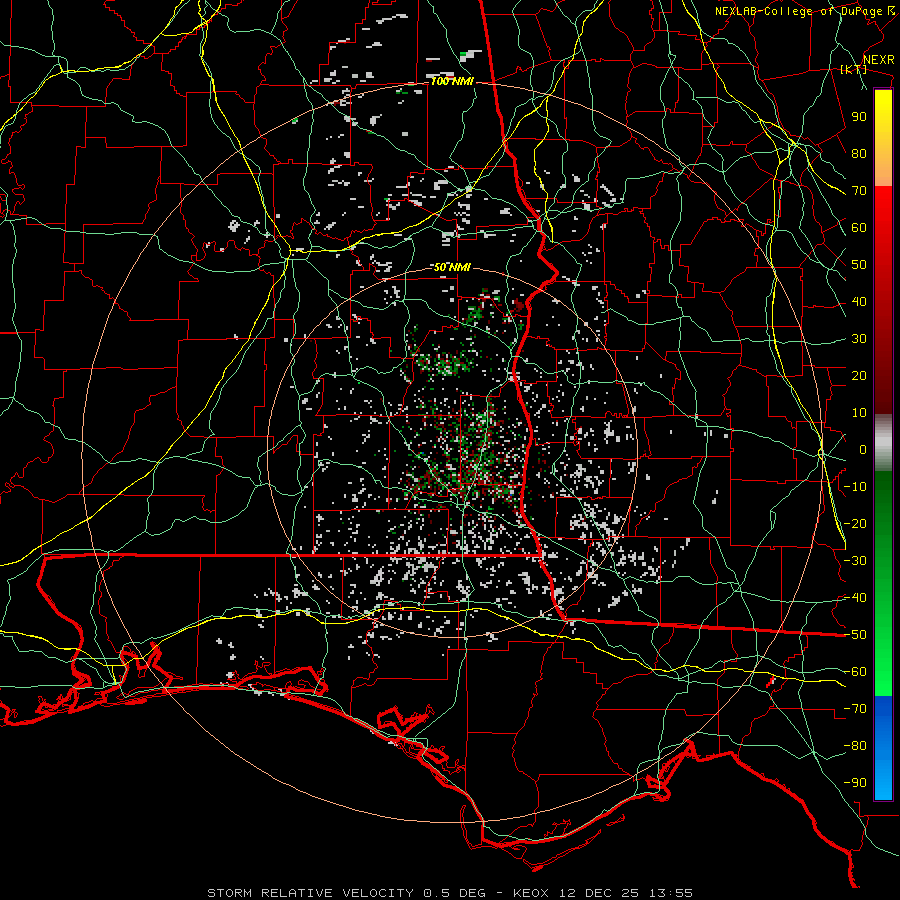
Task: Click the "0.5 DEG" elevation angle text
Action: point(455,893)
